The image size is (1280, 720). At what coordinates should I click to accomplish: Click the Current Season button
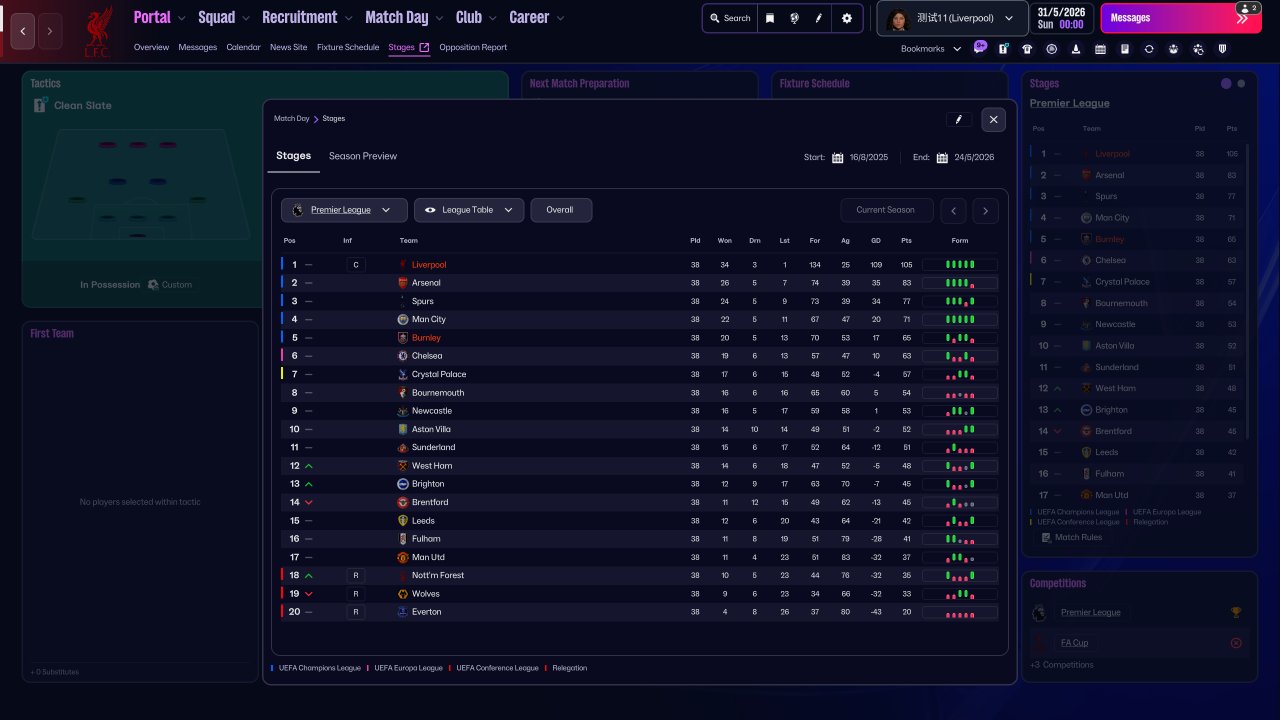click(x=887, y=210)
